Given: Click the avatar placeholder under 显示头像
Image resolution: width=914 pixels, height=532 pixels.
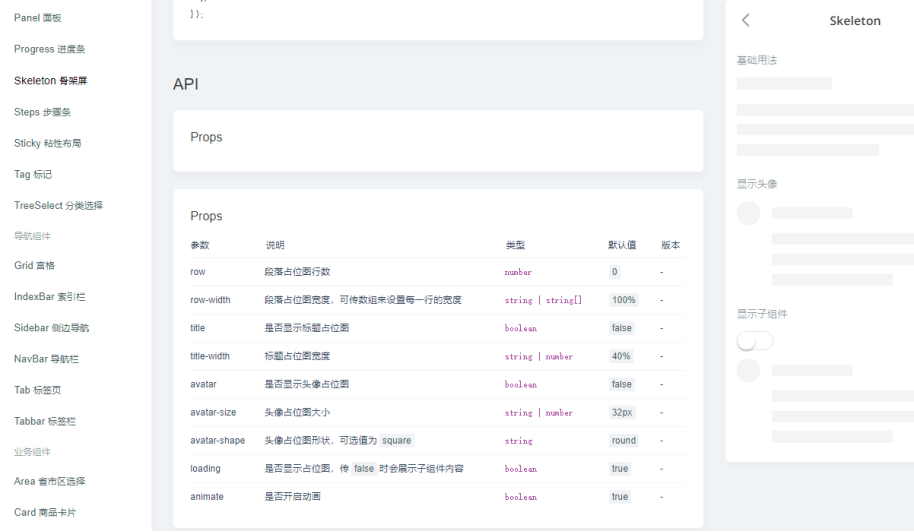Looking at the screenshot, I should 748,213.
